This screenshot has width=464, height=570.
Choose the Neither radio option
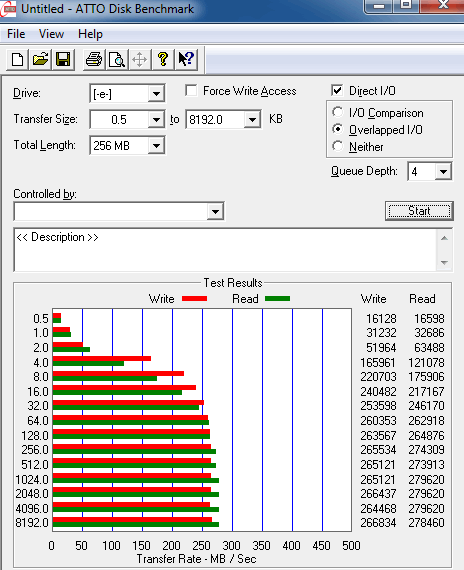(x=337, y=146)
